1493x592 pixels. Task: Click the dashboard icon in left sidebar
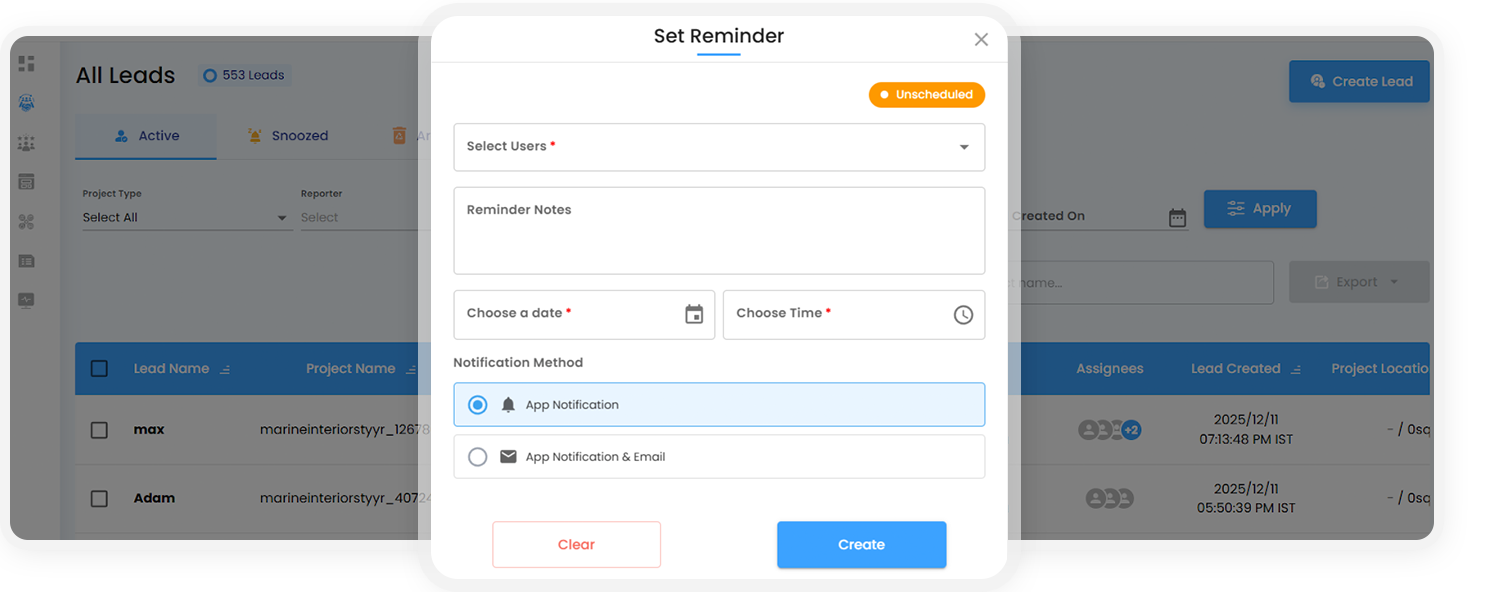pyautogui.click(x=27, y=64)
